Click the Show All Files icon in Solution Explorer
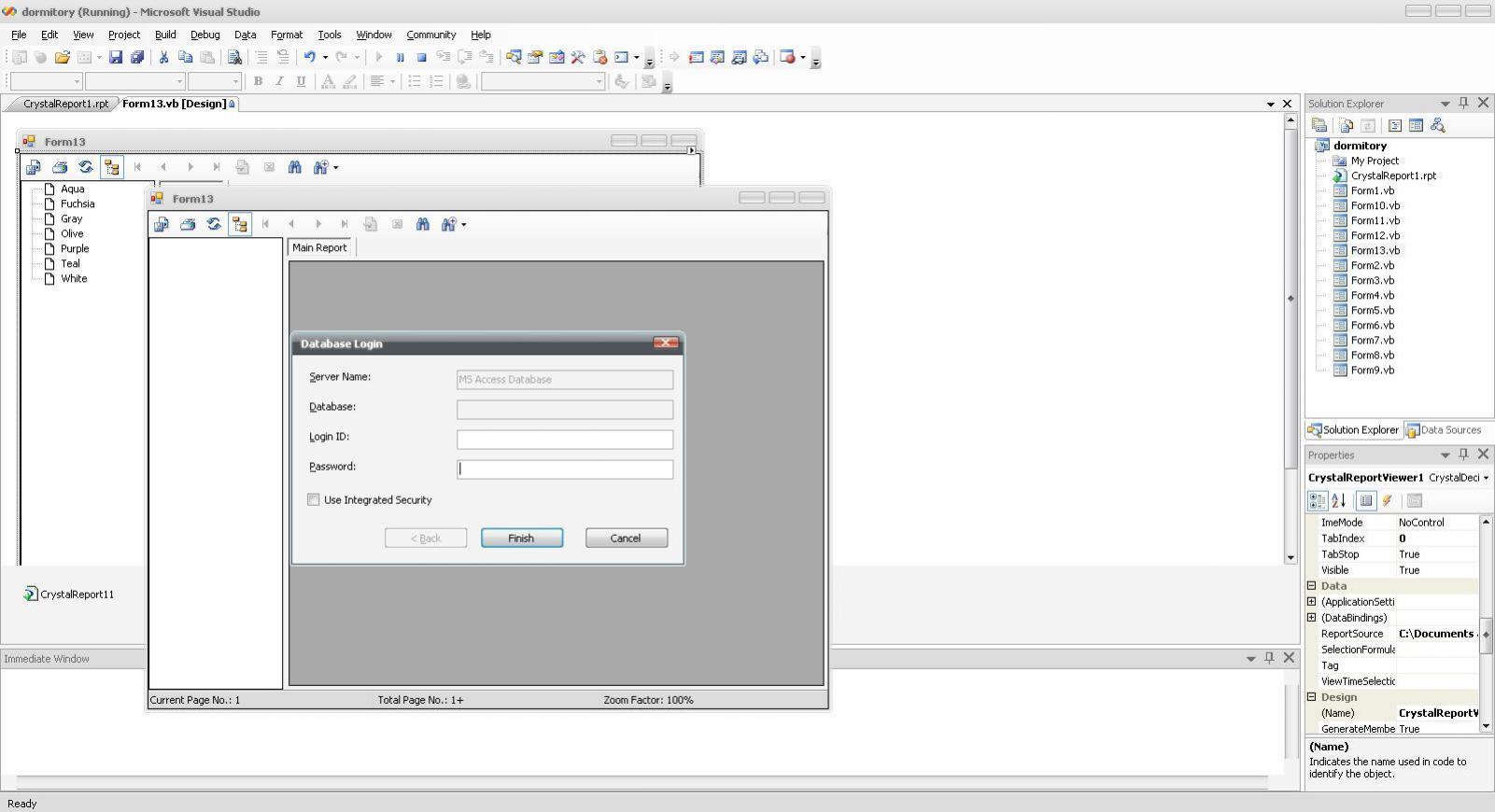 (x=1346, y=125)
